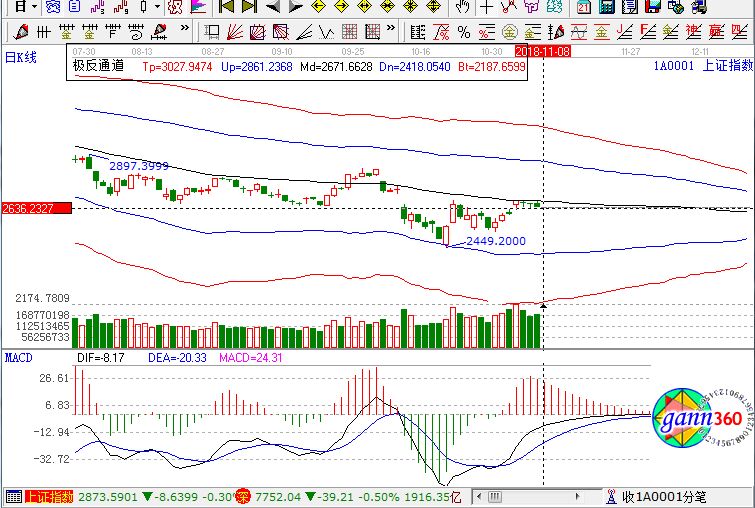Screen dimensions: 755x508
Task: Open dropdown arrow beside candlestick icon
Action: (x=156, y=7)
